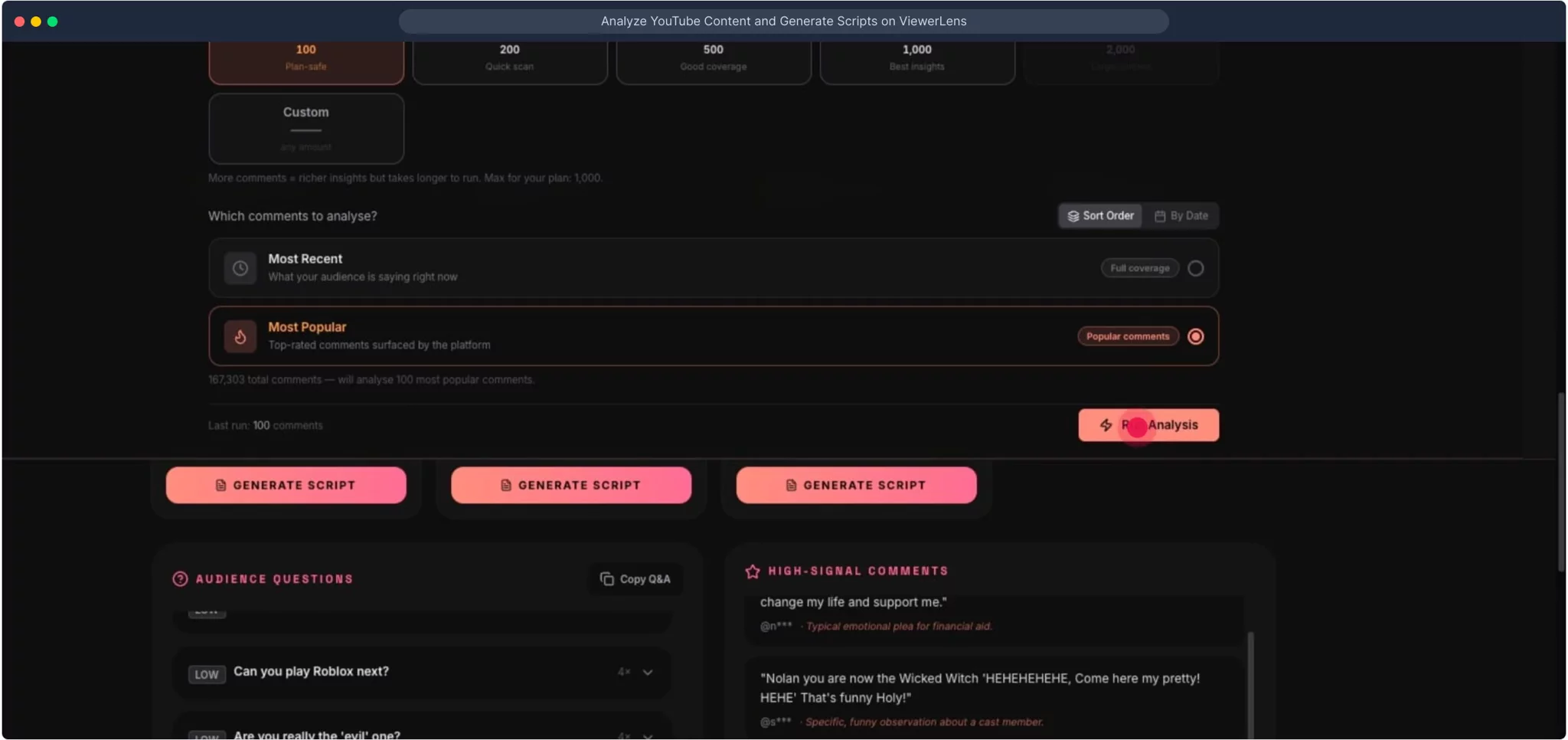This screenshot has height=740, width=1568.
Task: Copy the Q&A list
Action: click(x=635, y=579)
